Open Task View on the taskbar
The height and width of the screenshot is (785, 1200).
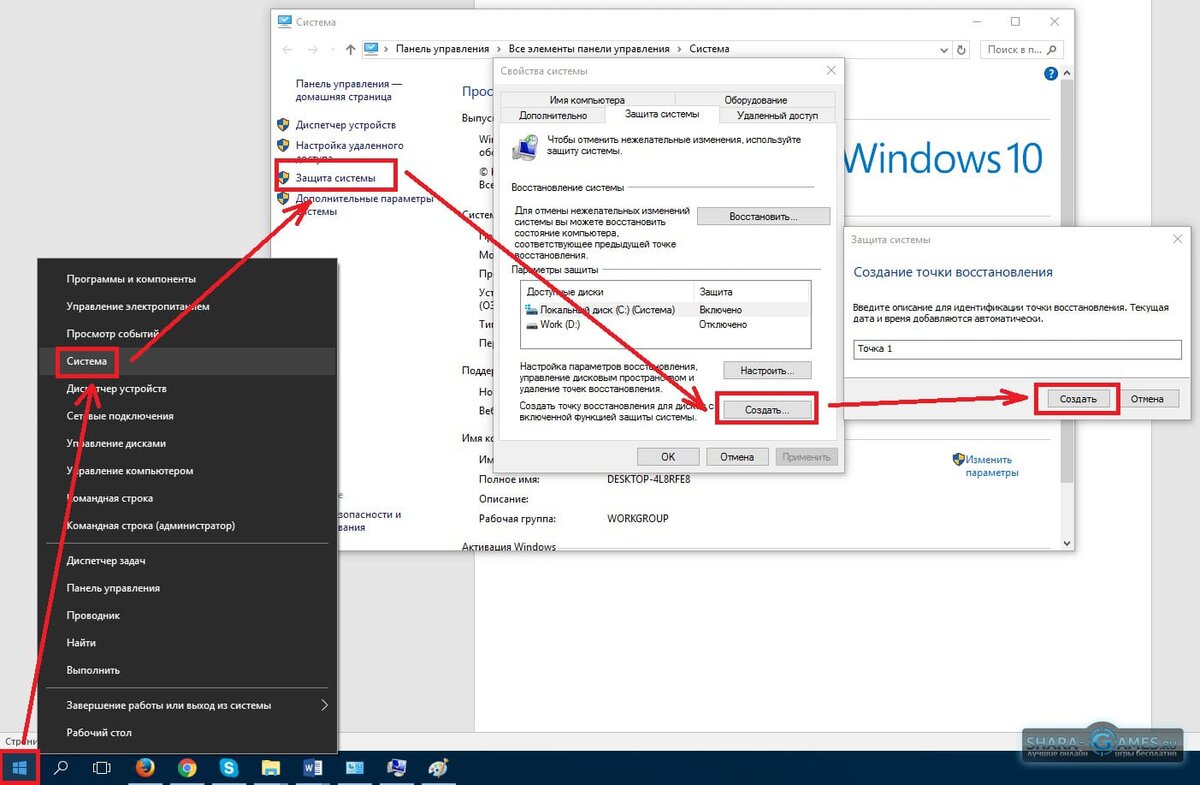pyautogui.click(x=102, y=768)
